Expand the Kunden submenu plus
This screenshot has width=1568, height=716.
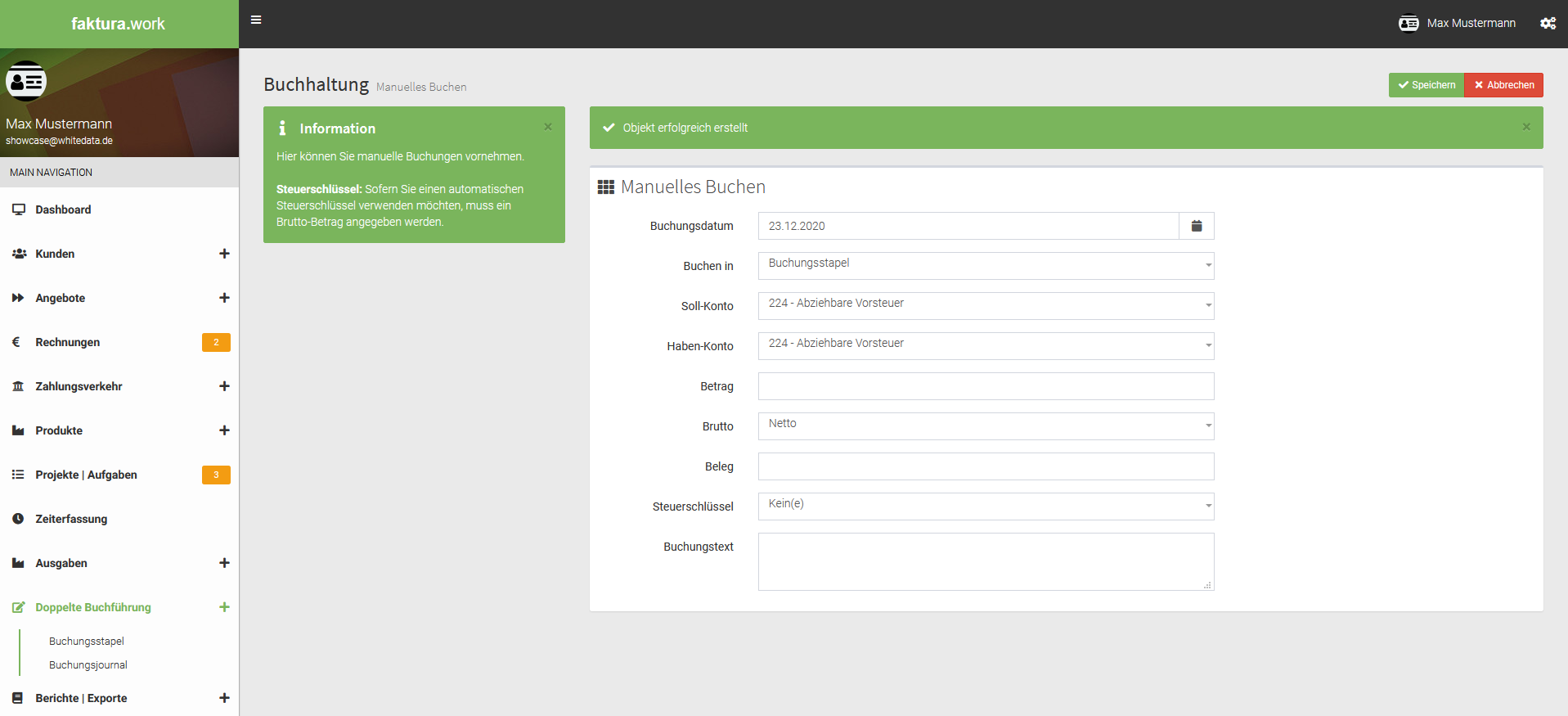(x=224, y=254)
